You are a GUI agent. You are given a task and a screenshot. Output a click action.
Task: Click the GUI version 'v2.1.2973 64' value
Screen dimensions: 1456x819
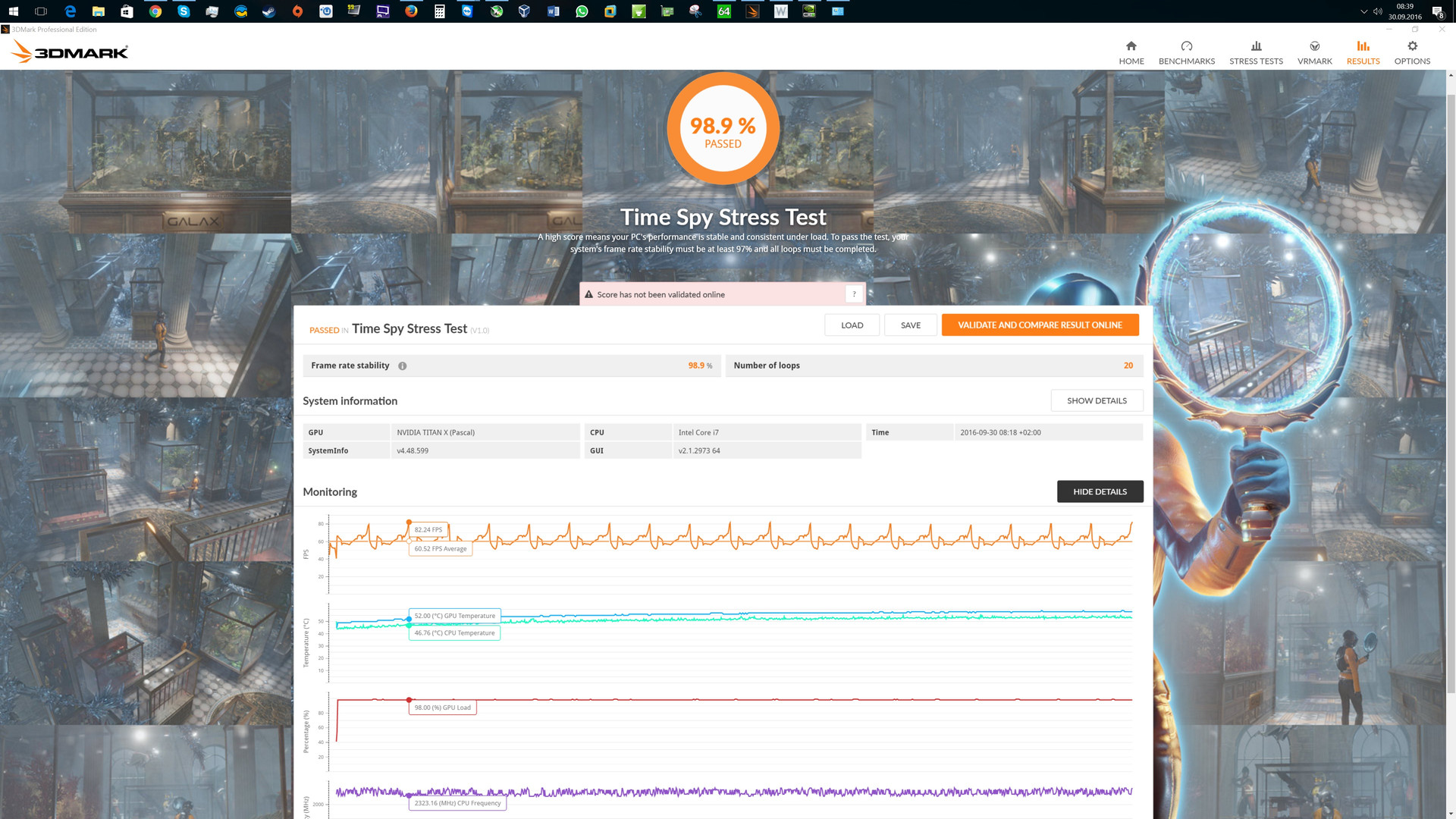[x=699, y=450]
